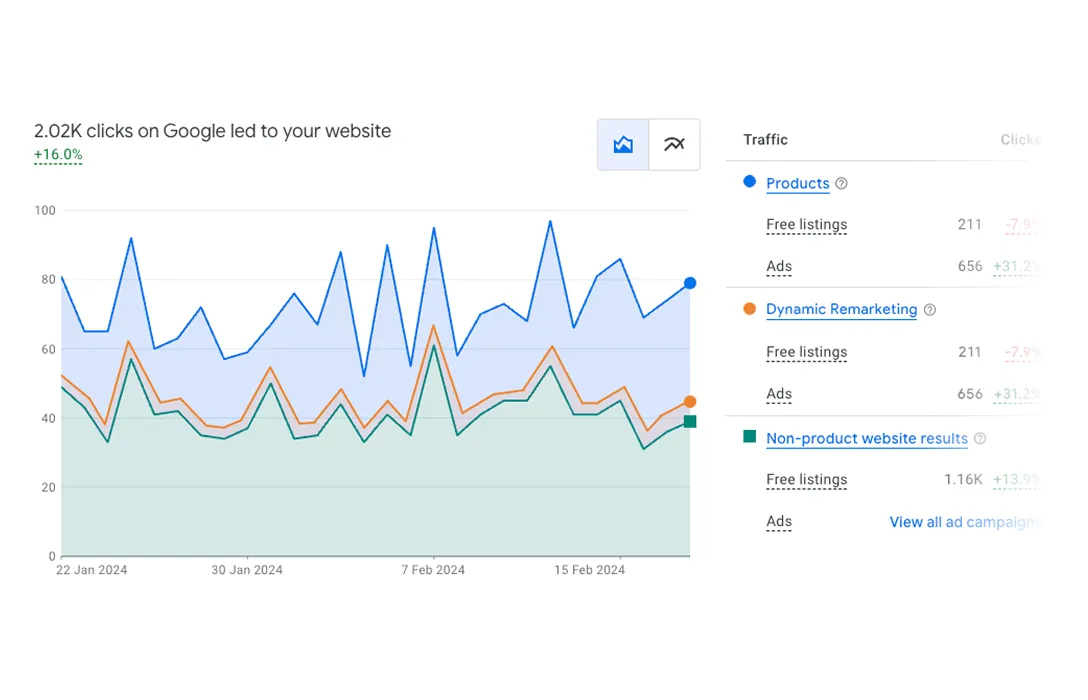Image resolution: width=1088 pixels, height=700 pixels.
Task: Click the 7 Feb 2024 axis label
Action: (x=433, y=570)
